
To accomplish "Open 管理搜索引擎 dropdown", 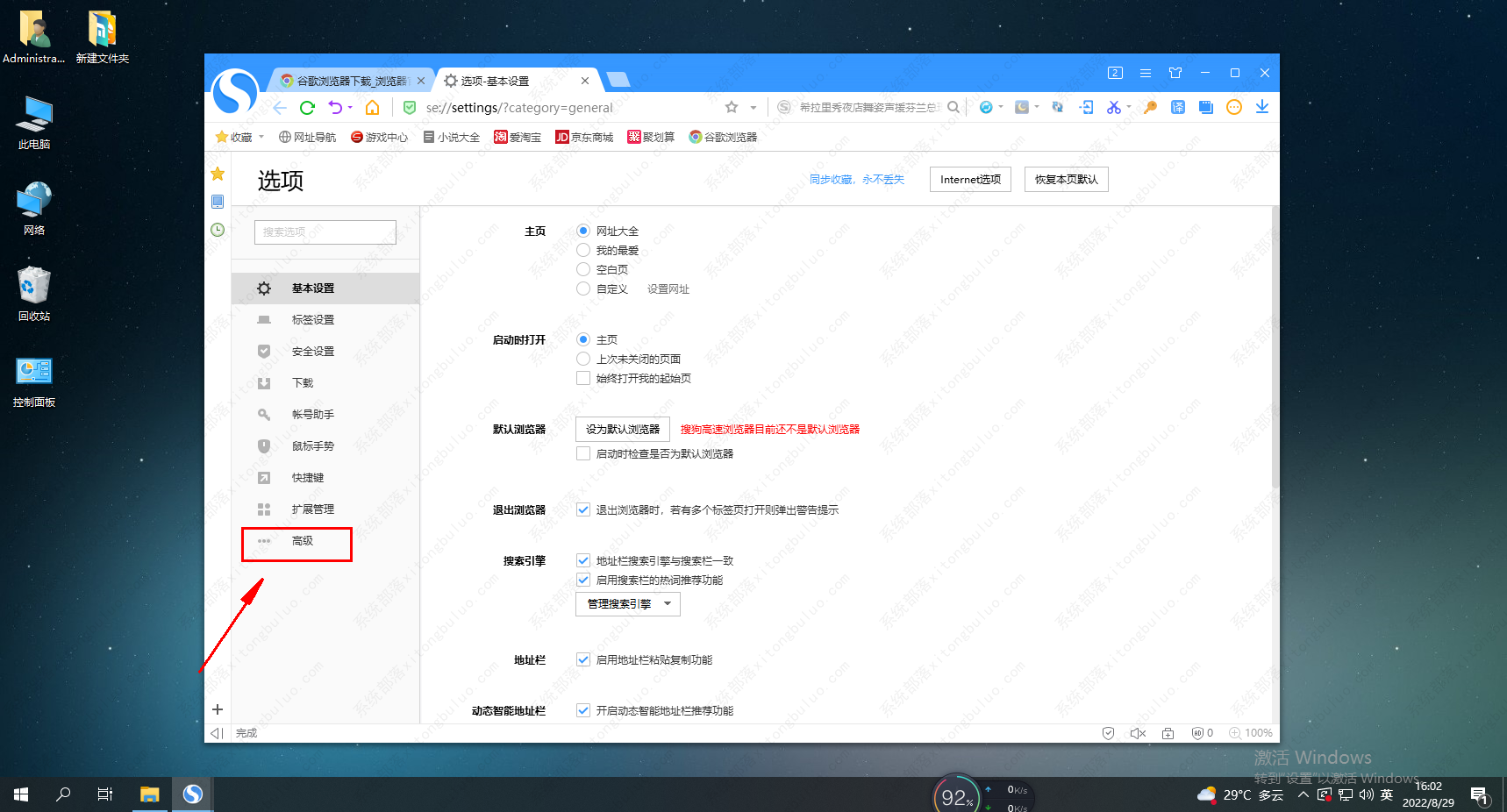I will click(x=628, y=604).
